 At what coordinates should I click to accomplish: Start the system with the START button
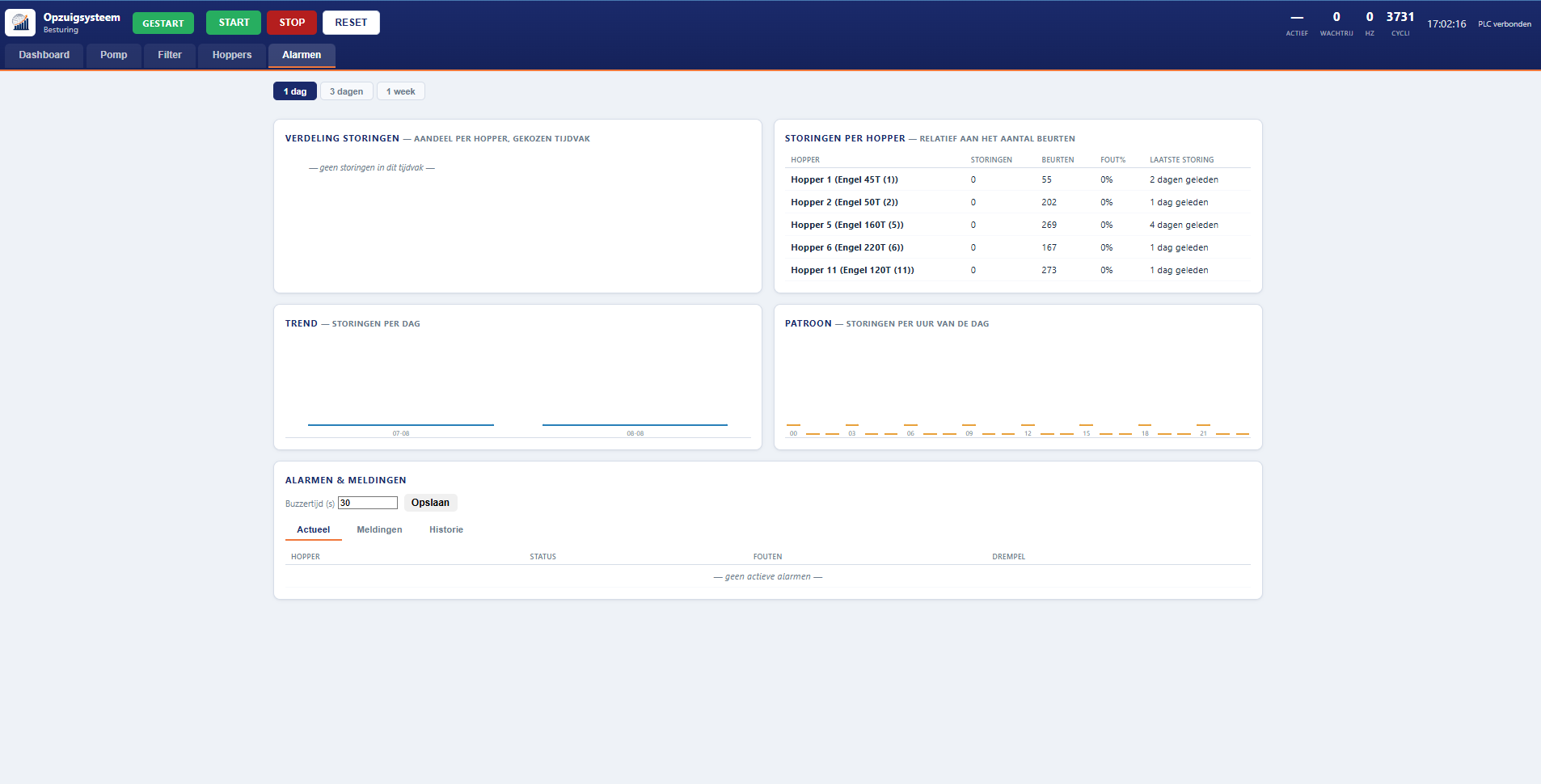pos(234,23)
